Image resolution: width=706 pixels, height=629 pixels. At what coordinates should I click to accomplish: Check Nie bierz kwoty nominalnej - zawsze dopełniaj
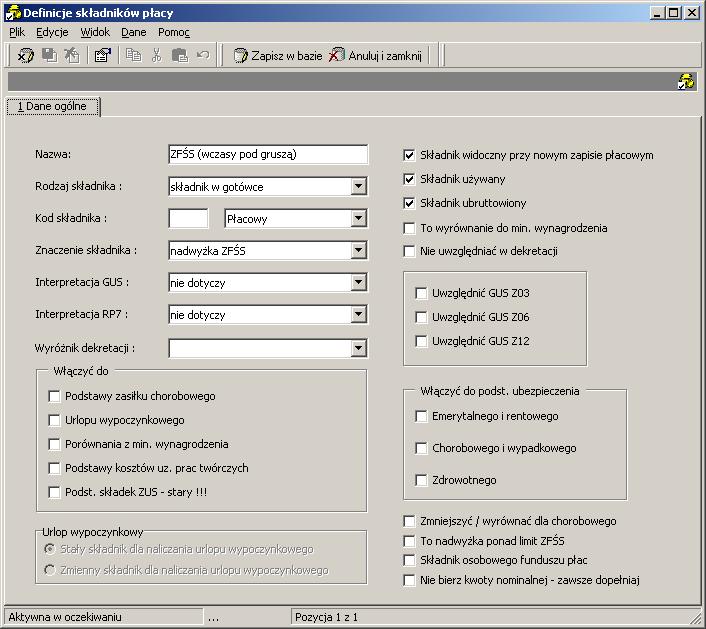409,580
